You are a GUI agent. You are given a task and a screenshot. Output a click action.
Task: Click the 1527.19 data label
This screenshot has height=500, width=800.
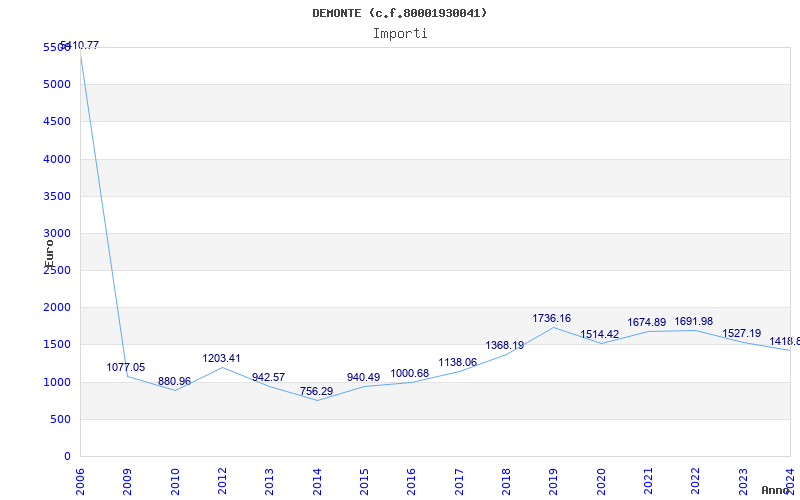pyautogui.click(x=741, y=333)
